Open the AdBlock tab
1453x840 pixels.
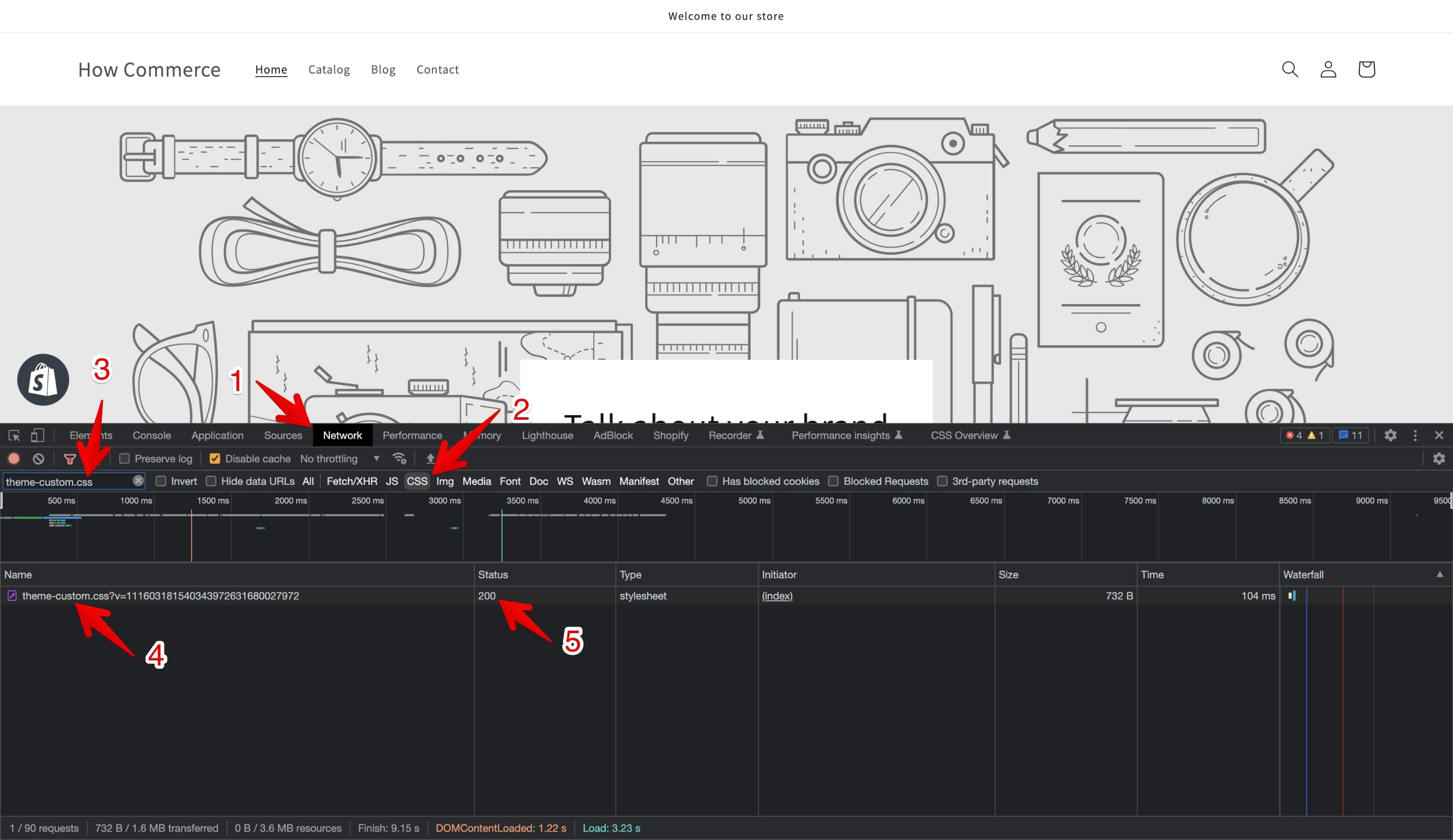613,435
